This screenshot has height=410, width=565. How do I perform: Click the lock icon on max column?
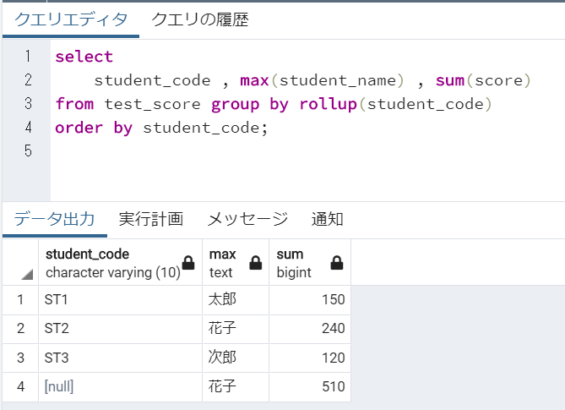click(255, 263)
